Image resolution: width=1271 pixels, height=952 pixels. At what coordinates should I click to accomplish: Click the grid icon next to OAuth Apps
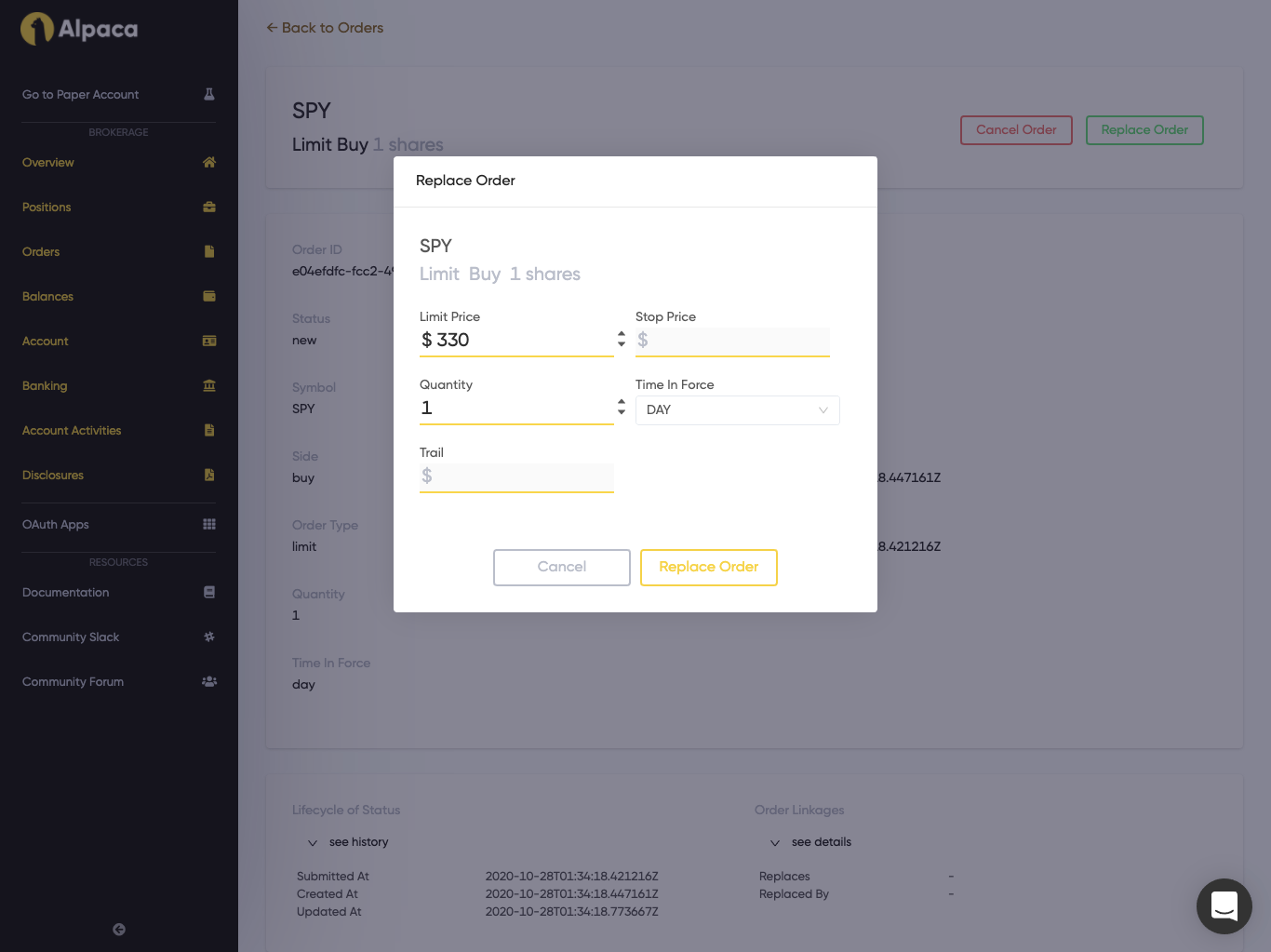(209, 524)
